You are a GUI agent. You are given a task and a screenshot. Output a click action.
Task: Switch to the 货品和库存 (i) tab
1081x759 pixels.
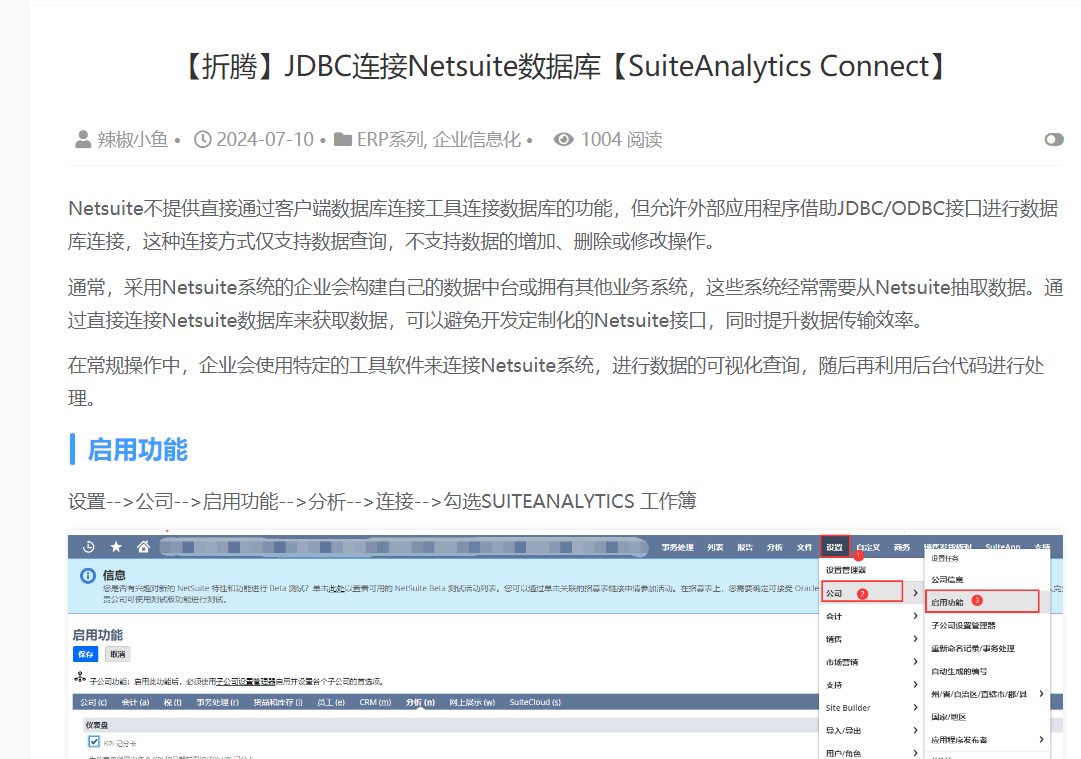pyautogui.click(x=278, y=702)
